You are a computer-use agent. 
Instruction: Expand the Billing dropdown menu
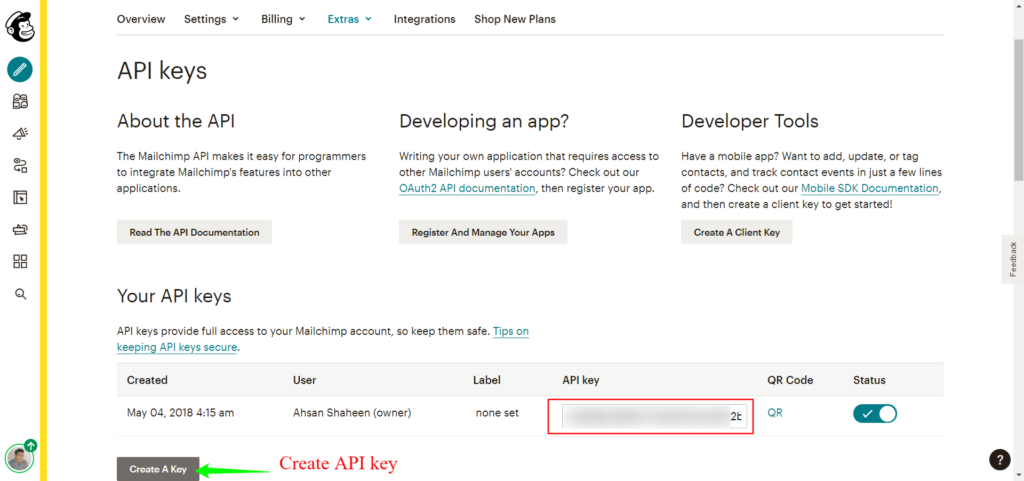click(283, 19)
